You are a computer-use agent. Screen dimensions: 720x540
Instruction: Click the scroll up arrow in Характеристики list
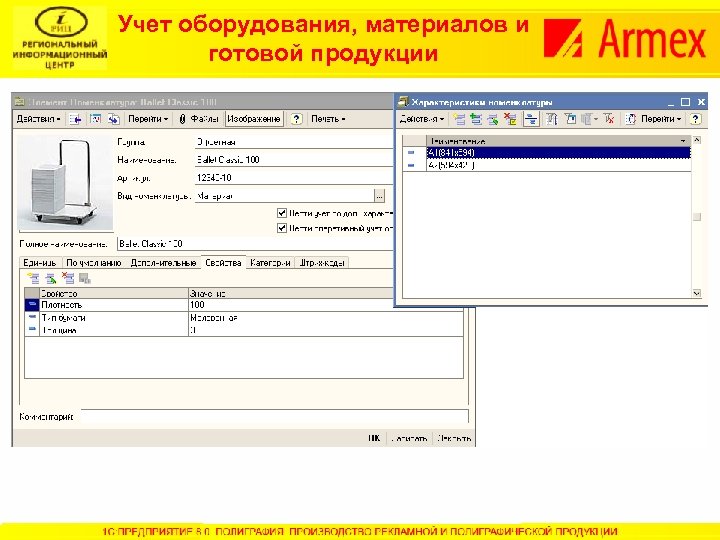pyautogui.click(x=697, y=140)
